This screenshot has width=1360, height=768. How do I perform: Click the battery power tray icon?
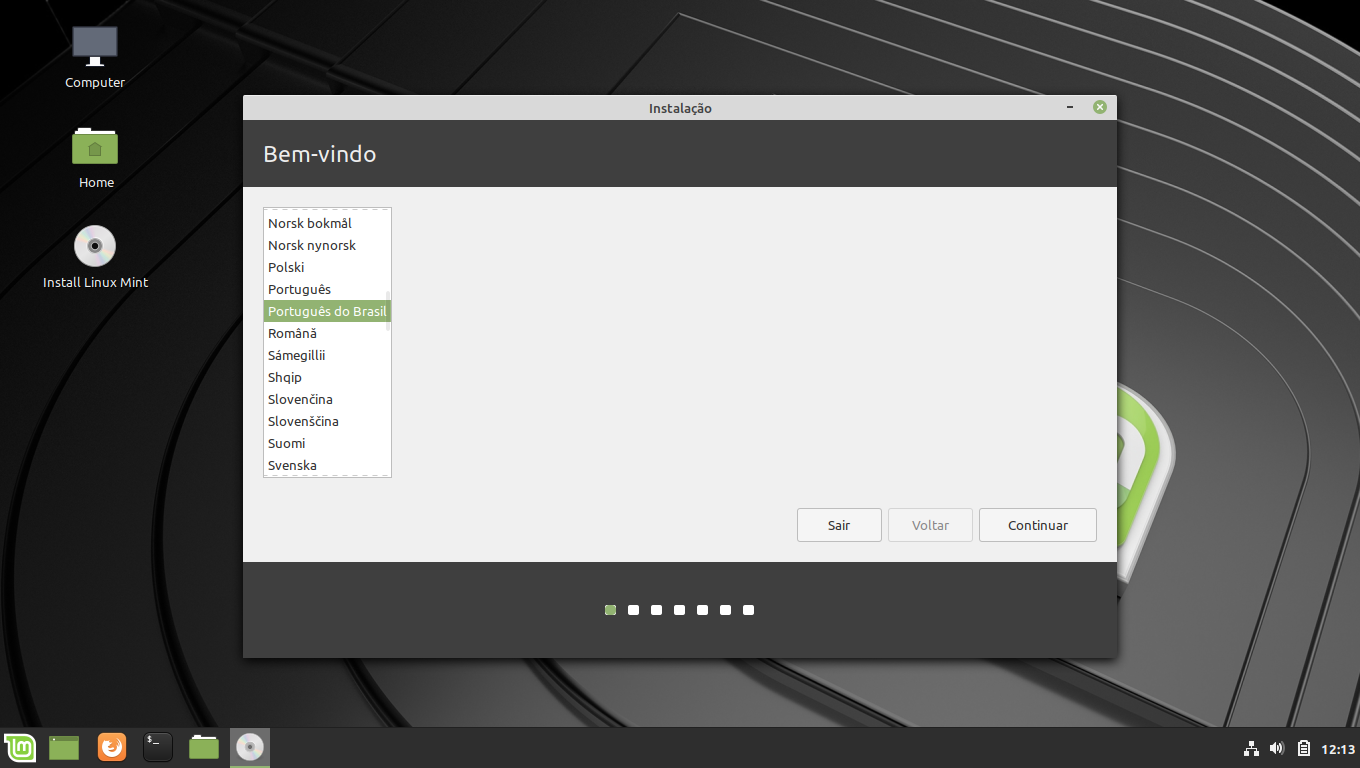[1304, 748]
